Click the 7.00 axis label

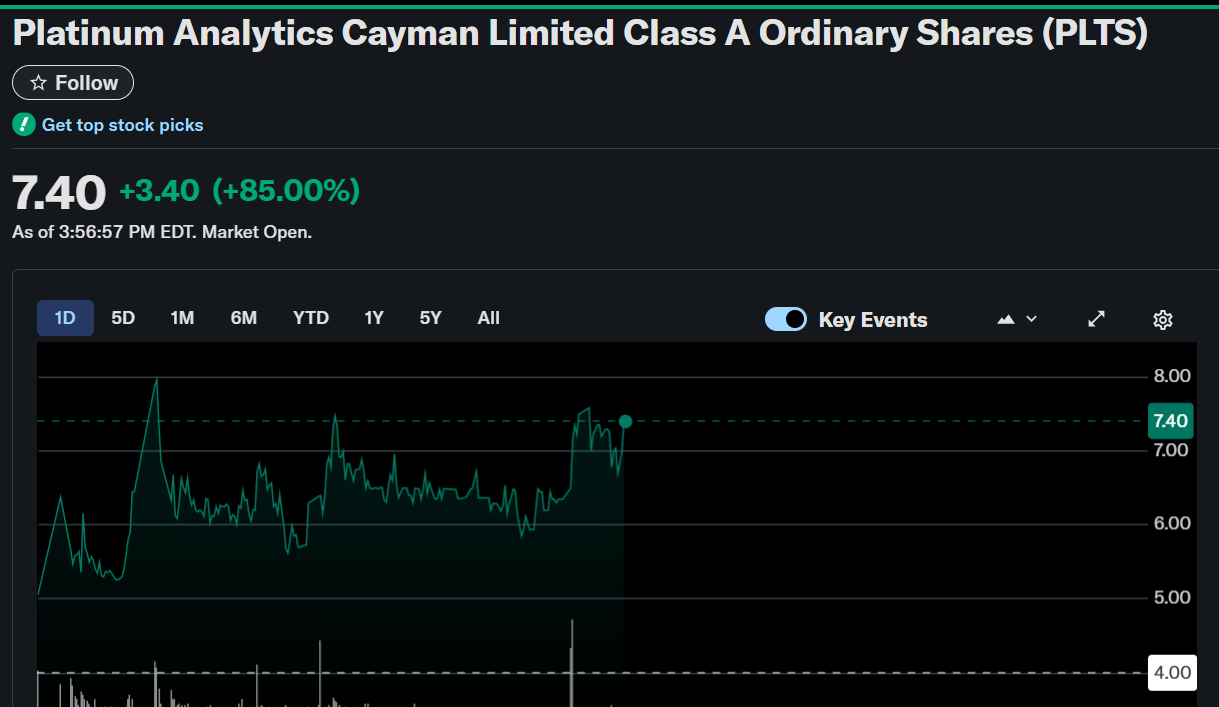pos(1171,450)
